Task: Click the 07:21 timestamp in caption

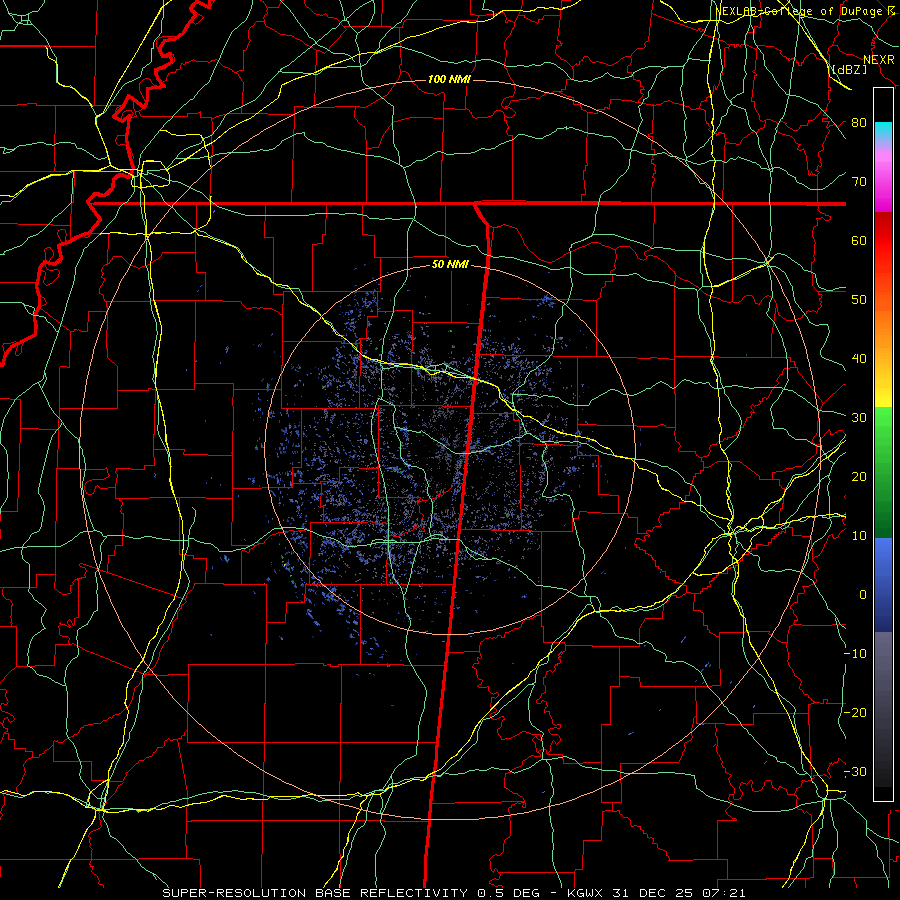Action: tap(724, 893)
